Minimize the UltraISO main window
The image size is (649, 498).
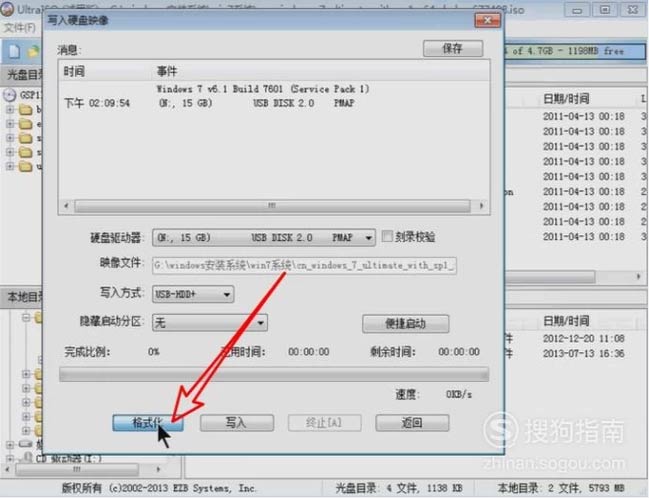click(577, 10)
